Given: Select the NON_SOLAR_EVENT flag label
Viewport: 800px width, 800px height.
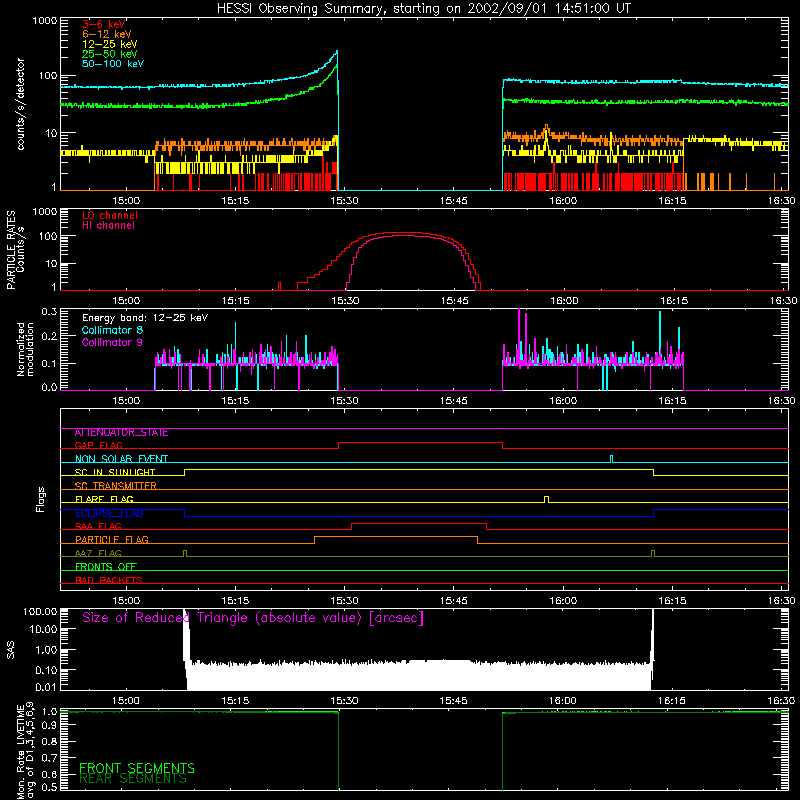Looking at the screenshot, I should click(121, 459).
